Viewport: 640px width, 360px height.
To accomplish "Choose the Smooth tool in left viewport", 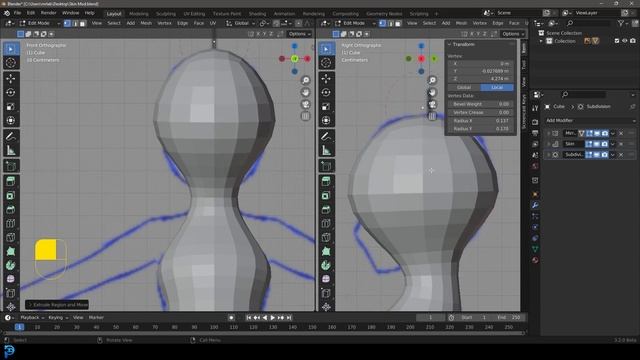I will [11, 279].
